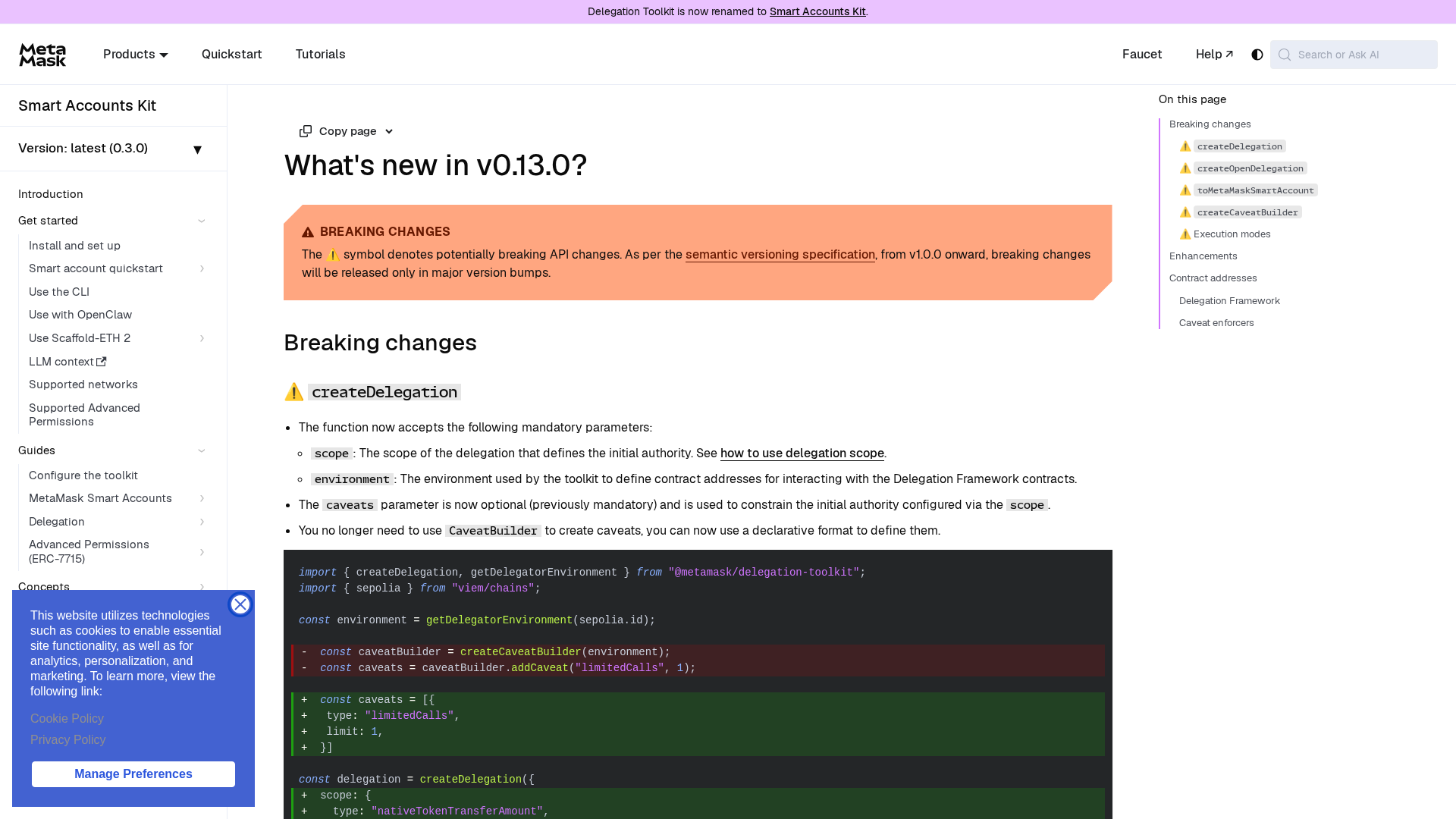The width and height of the screenshot is (1456, 819).
Task: Click the Manage Preferences button
Action: point(133,774)
